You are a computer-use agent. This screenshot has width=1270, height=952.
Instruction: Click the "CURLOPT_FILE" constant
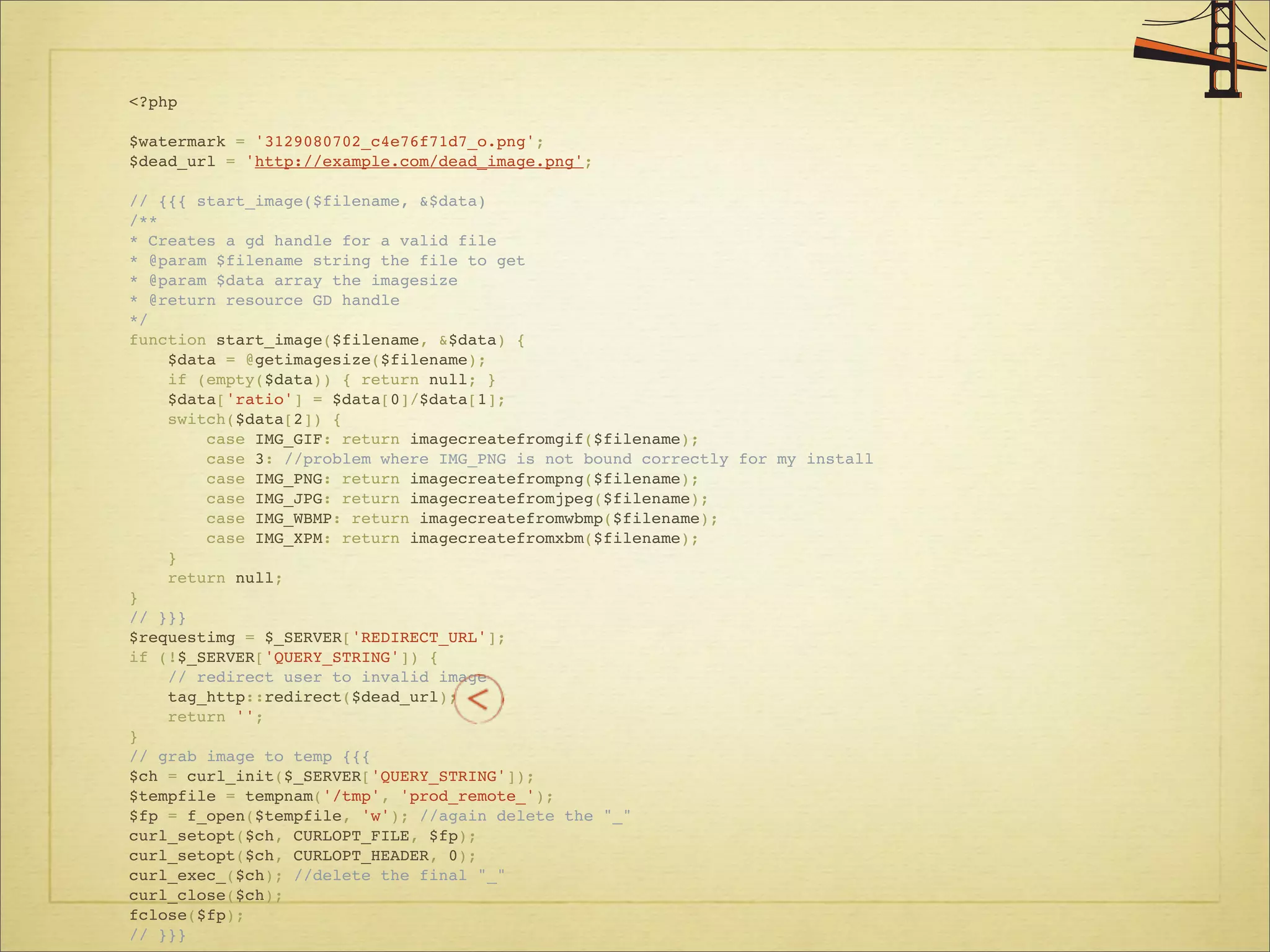tap(351, 836)
